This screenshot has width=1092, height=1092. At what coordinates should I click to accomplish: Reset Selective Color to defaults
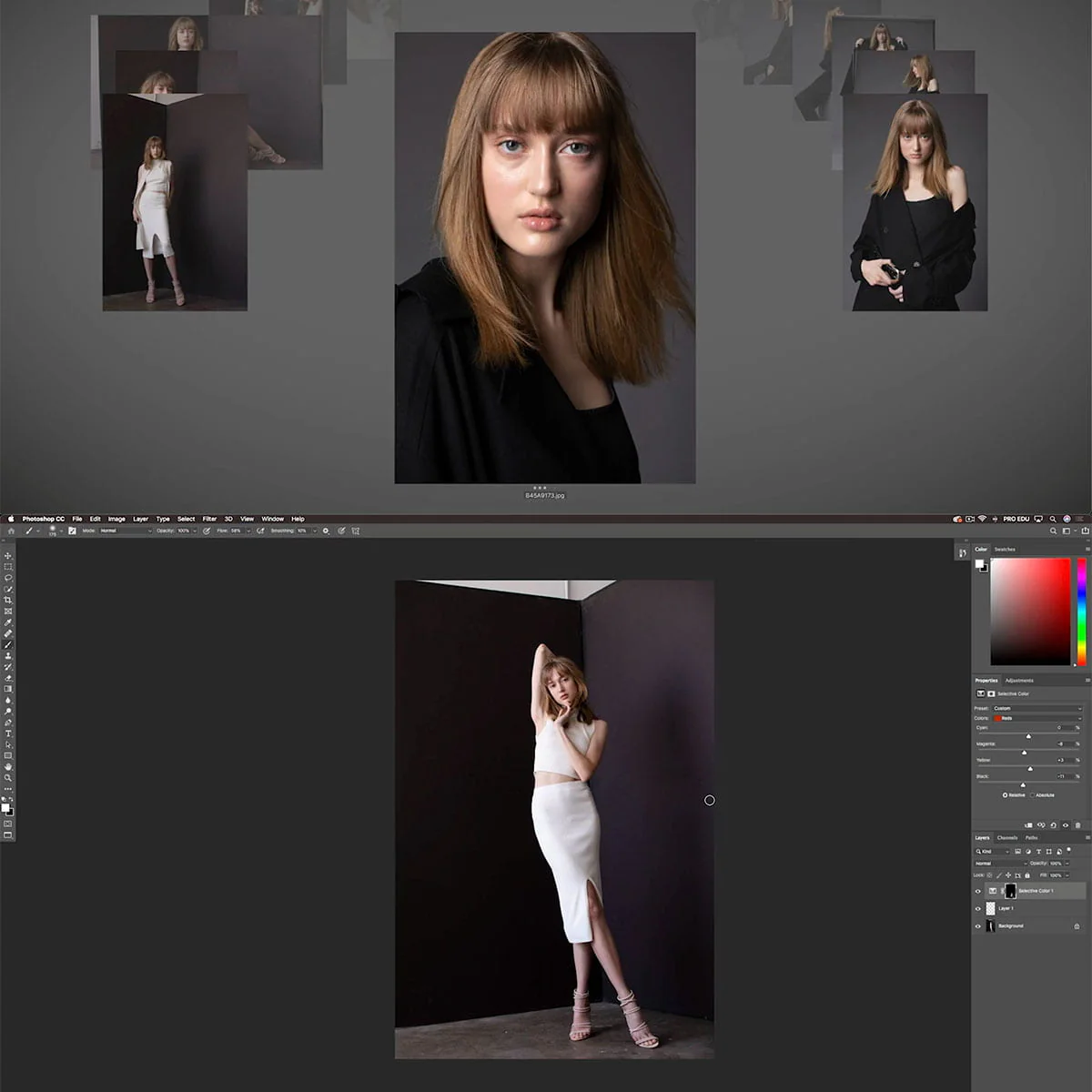tap(1054, 825)
